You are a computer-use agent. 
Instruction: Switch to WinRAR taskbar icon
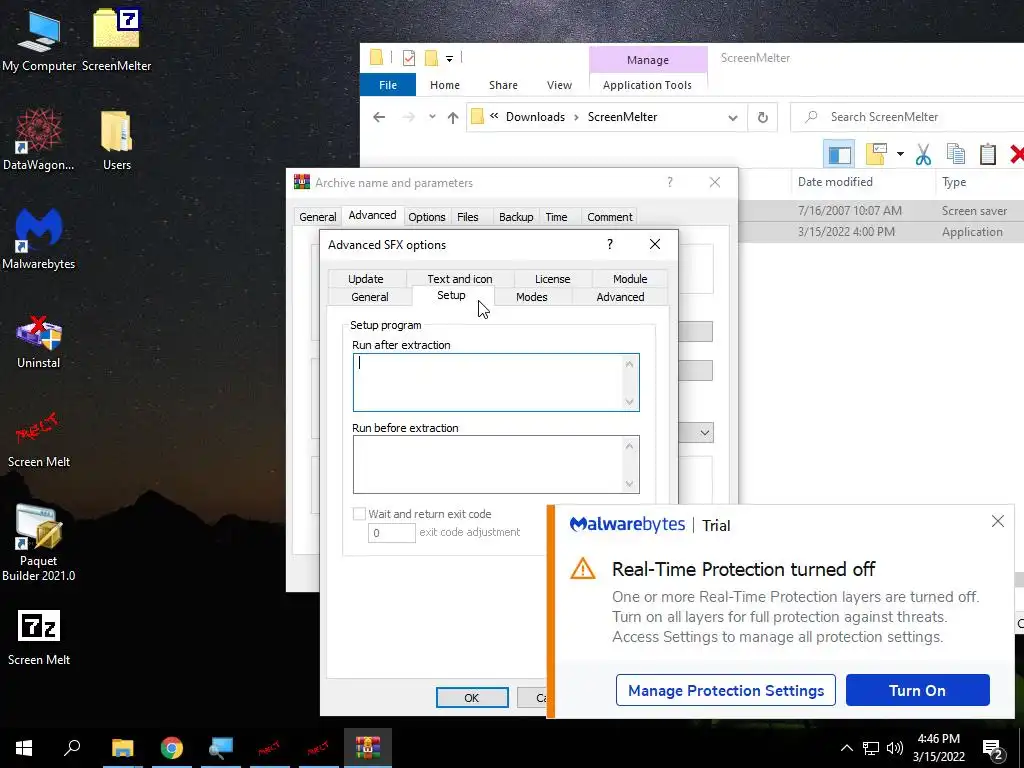[368, 748]
